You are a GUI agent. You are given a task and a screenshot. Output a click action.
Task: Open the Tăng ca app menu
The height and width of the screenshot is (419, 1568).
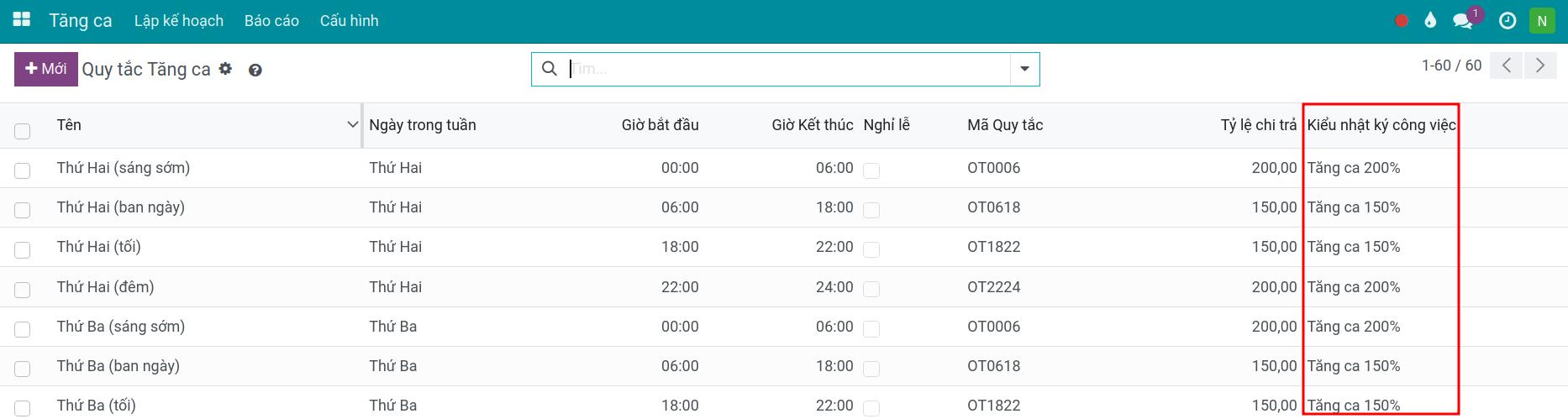coord(81,21)
